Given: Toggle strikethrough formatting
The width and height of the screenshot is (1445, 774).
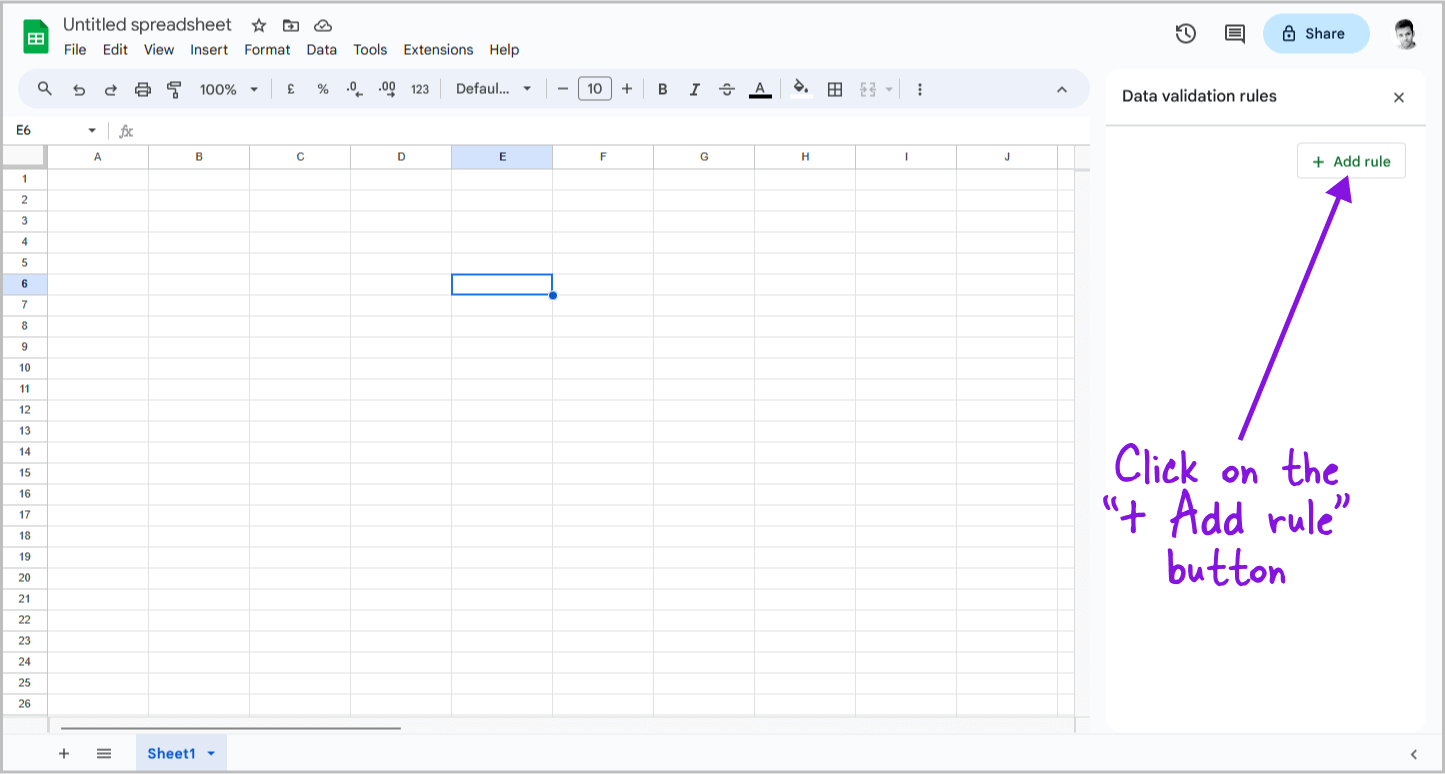Looking at the screenshot, I should coord(727,88).
